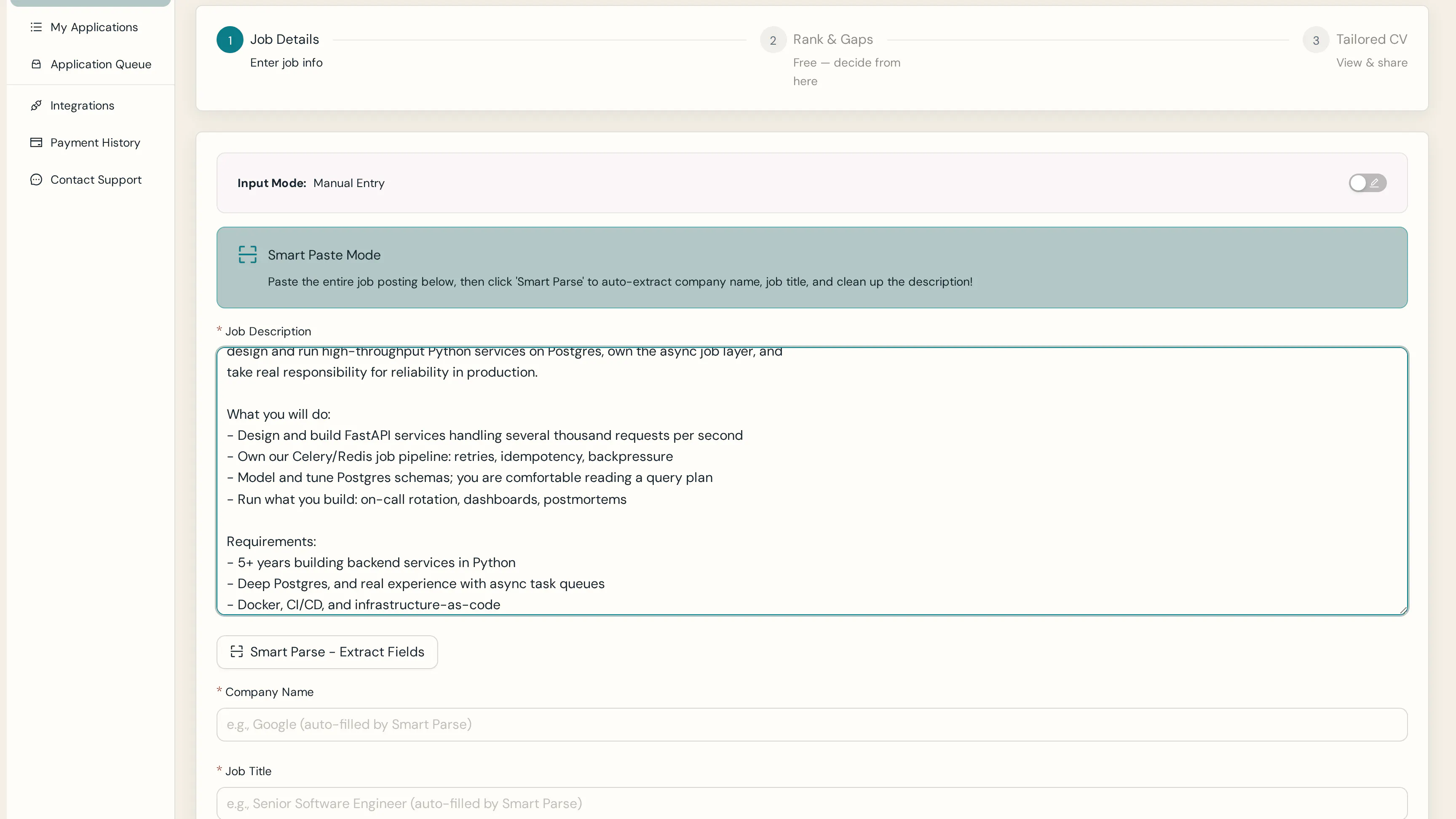Go to Integrations page
Viewport: 1456px width, 819px height.
coord(91,106)
